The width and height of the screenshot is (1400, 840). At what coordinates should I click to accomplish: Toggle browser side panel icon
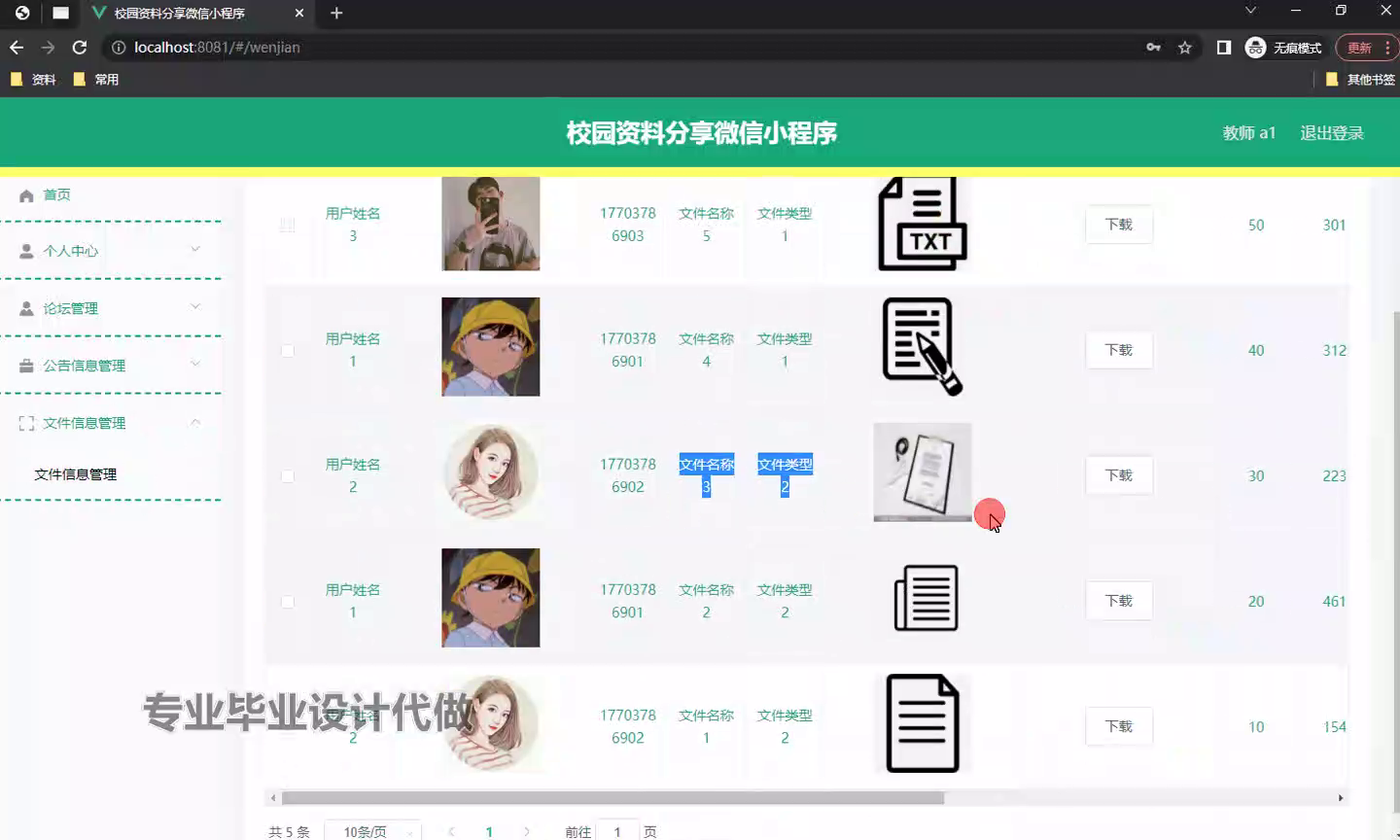coord(1224,47)
